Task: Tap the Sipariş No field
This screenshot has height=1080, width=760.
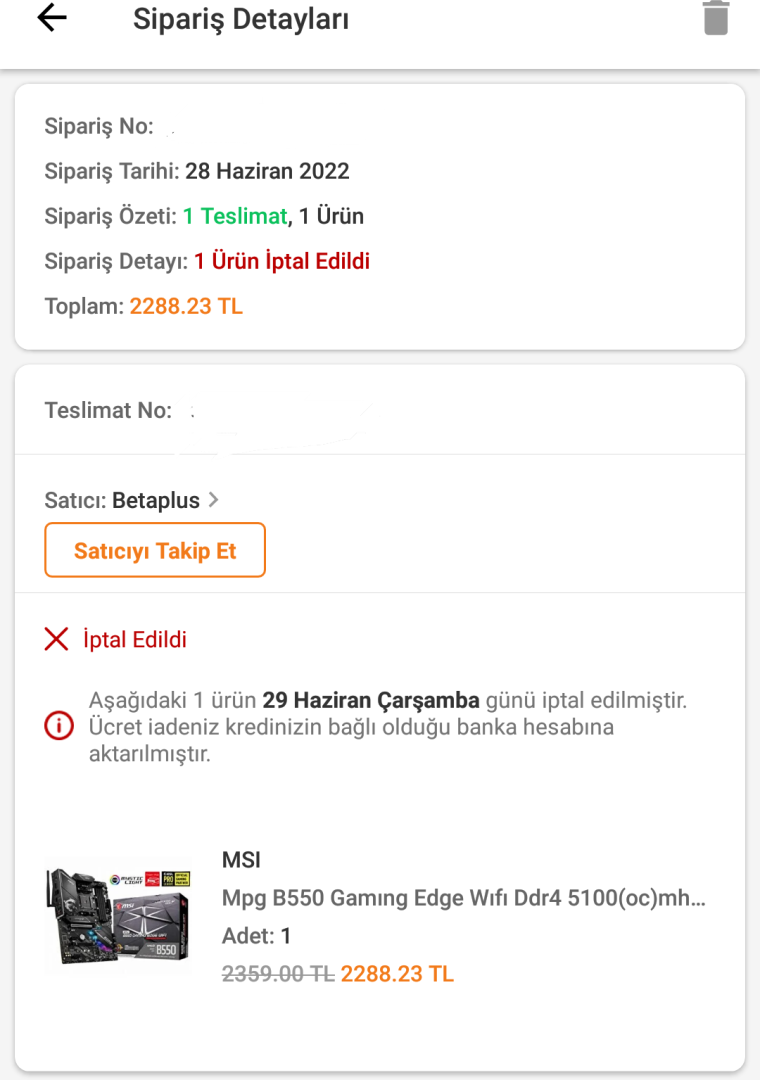Action: 99,126
